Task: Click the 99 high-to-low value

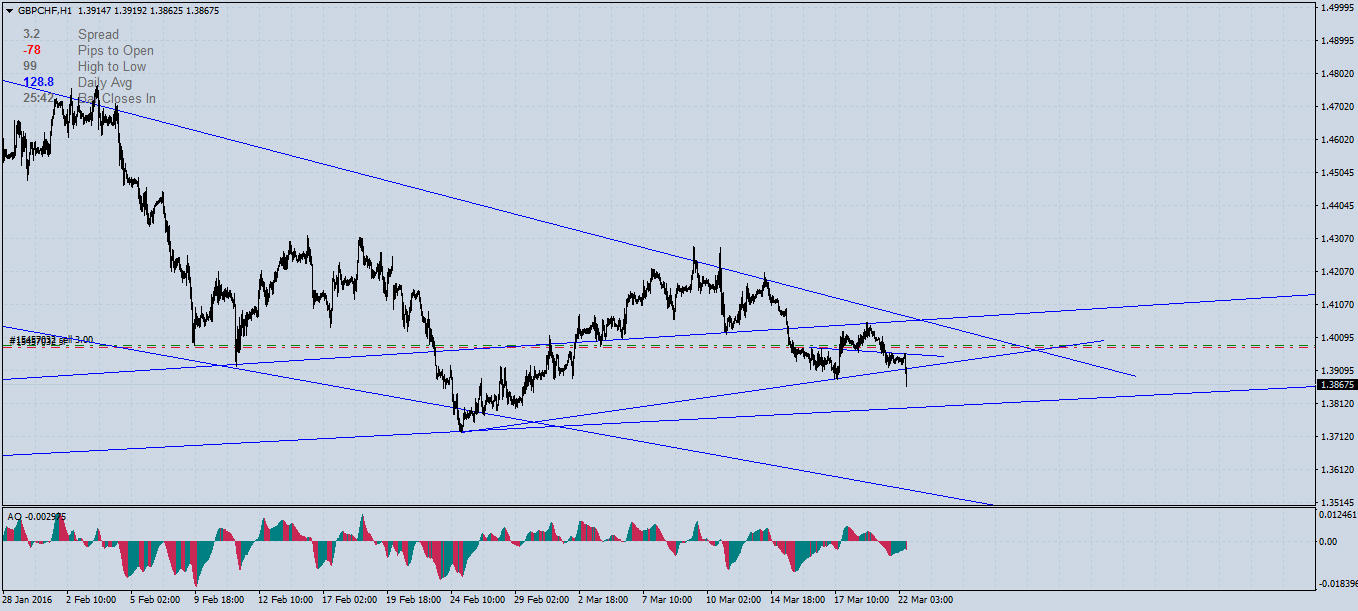Action: click(x=30, y=67)
